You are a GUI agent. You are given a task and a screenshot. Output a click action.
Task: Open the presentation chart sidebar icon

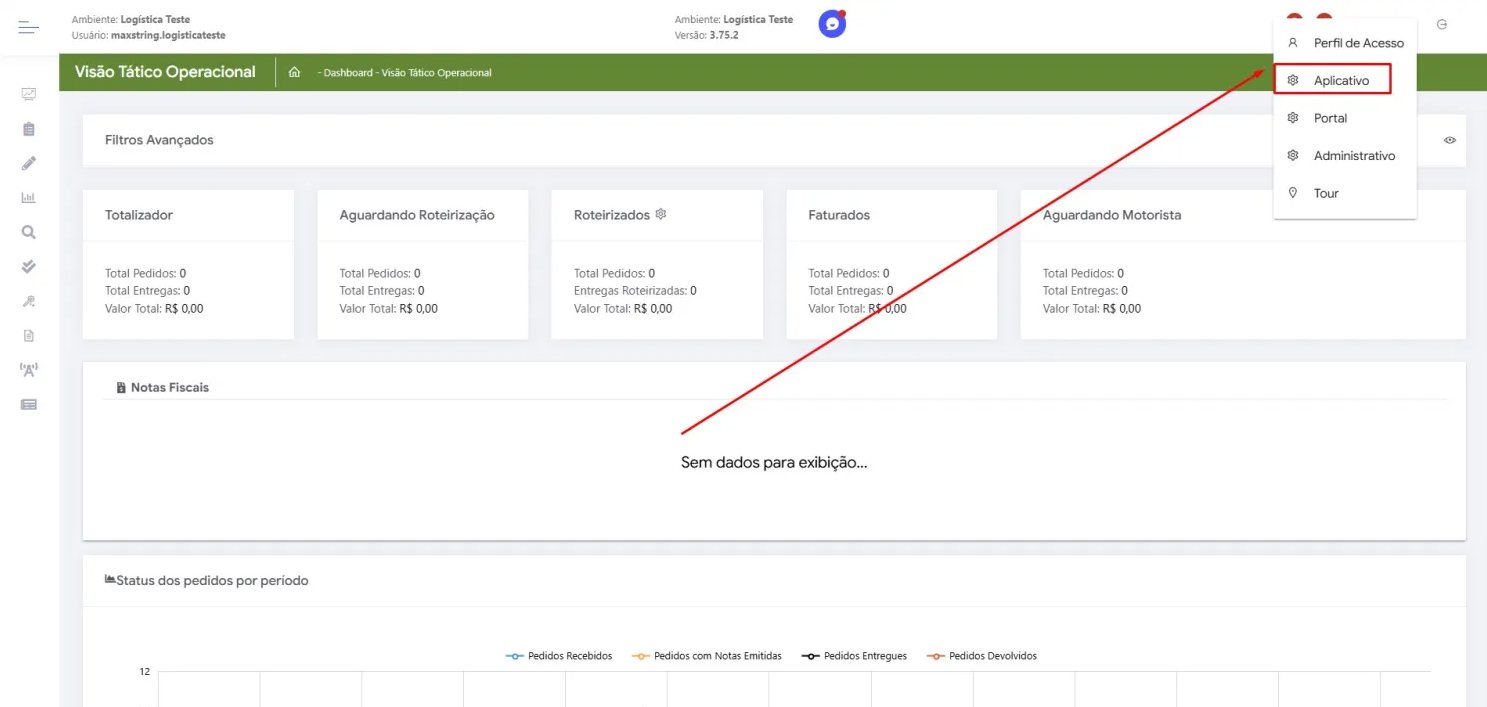[29, 94]
